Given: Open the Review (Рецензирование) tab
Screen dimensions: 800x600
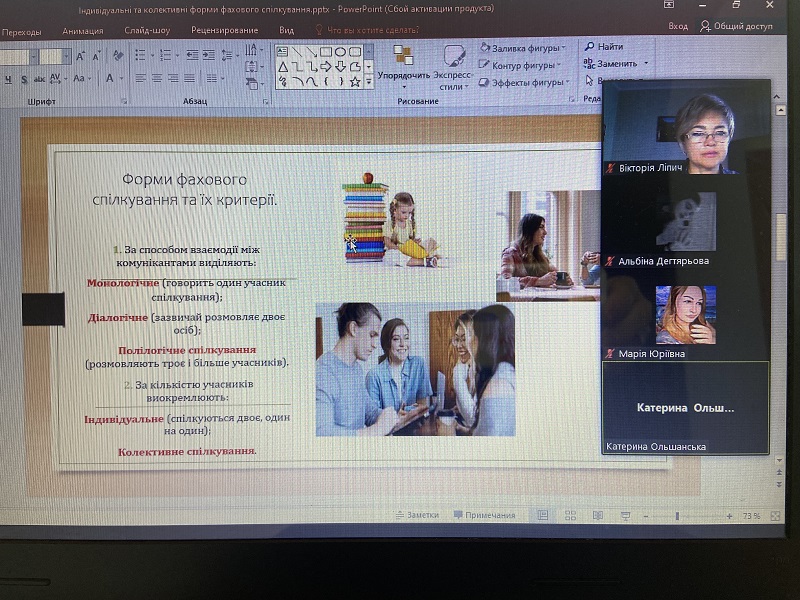Looking at the screenshot, I should pyautogui.click(x=224, y=30).
